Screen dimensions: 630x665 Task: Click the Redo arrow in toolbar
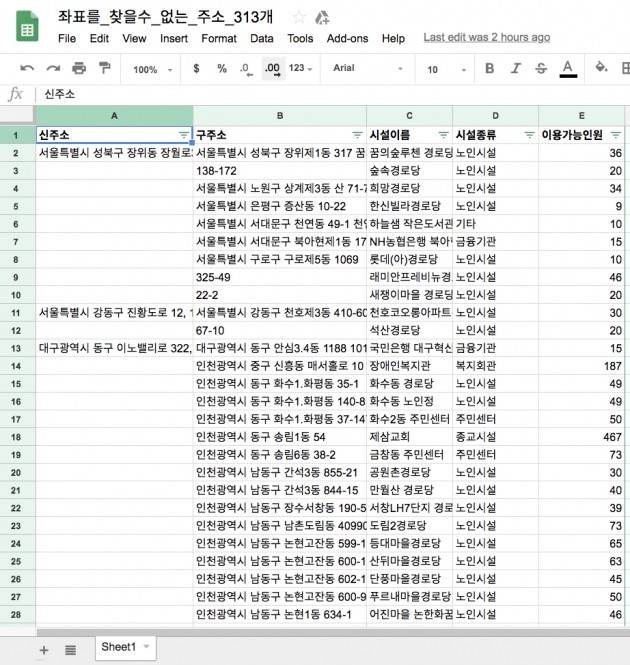53,69
